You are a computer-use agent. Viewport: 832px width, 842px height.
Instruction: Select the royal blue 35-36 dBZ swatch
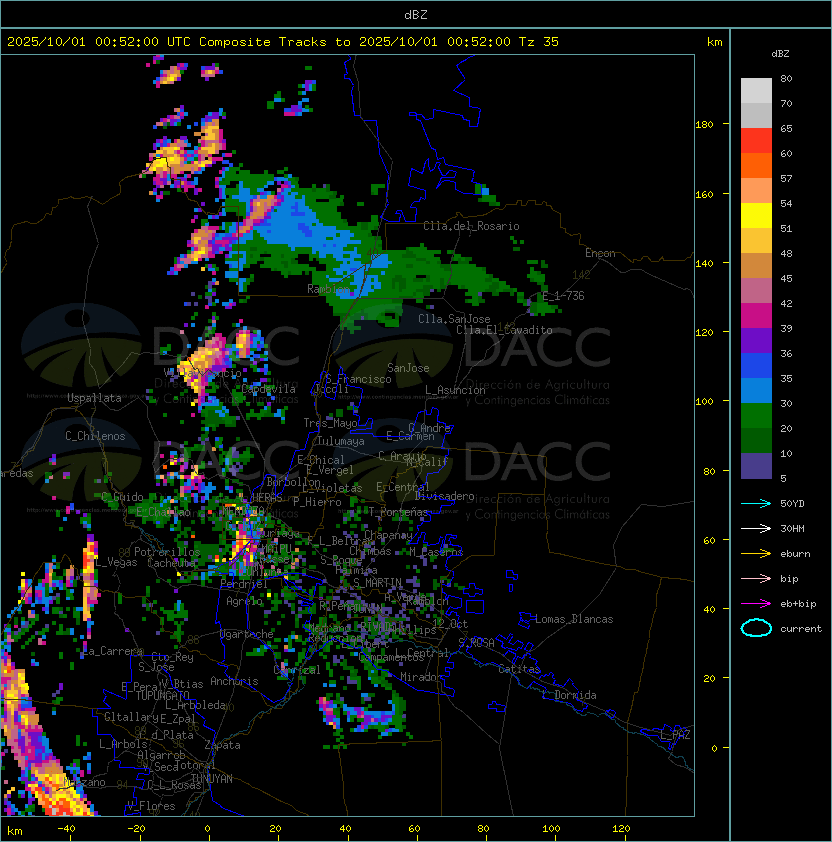(756, 365)
